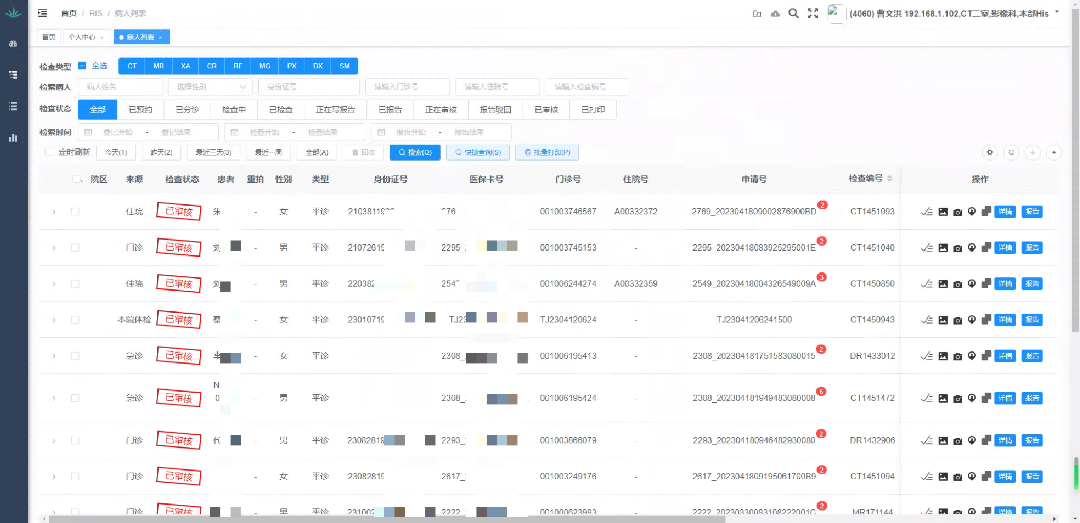Open 报告 for row CT1451040
The image size is (1080, 523).
tap(1032, 247)
